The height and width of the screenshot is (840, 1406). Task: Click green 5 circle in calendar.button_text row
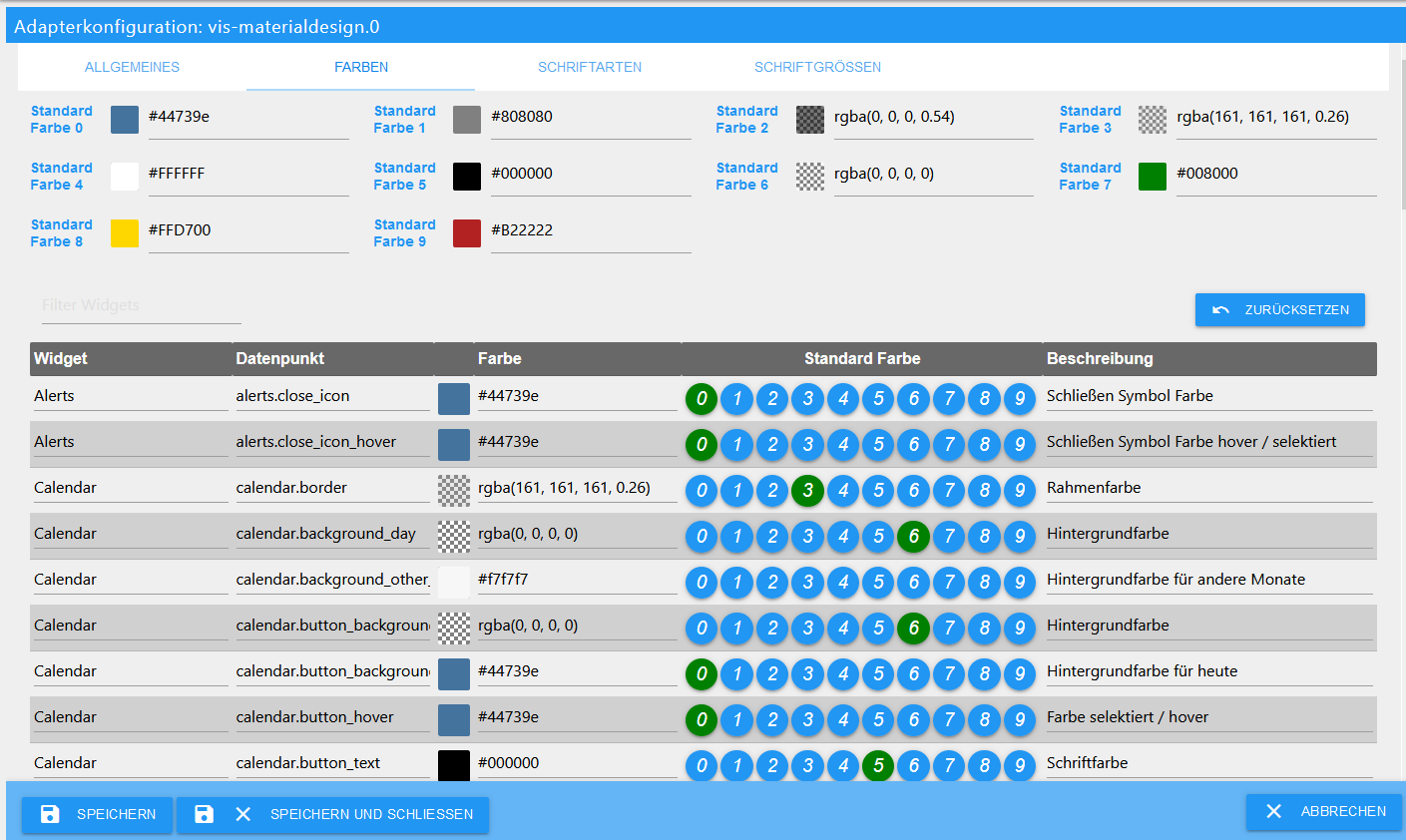(878, 766)
